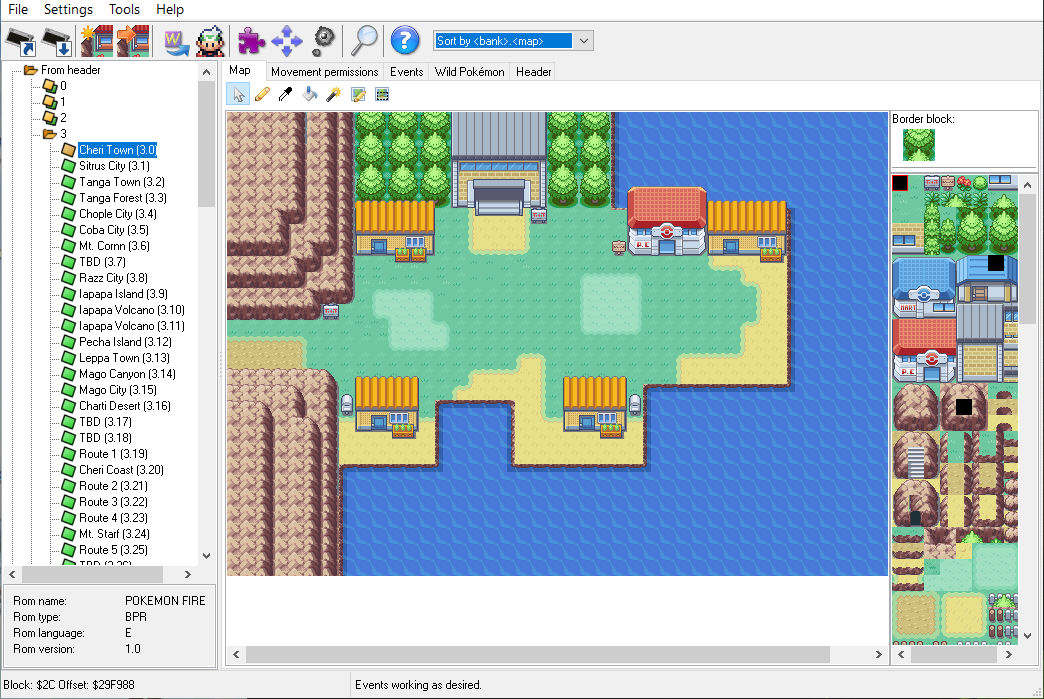Click the "Events working as desired." status text

[418, 685]
